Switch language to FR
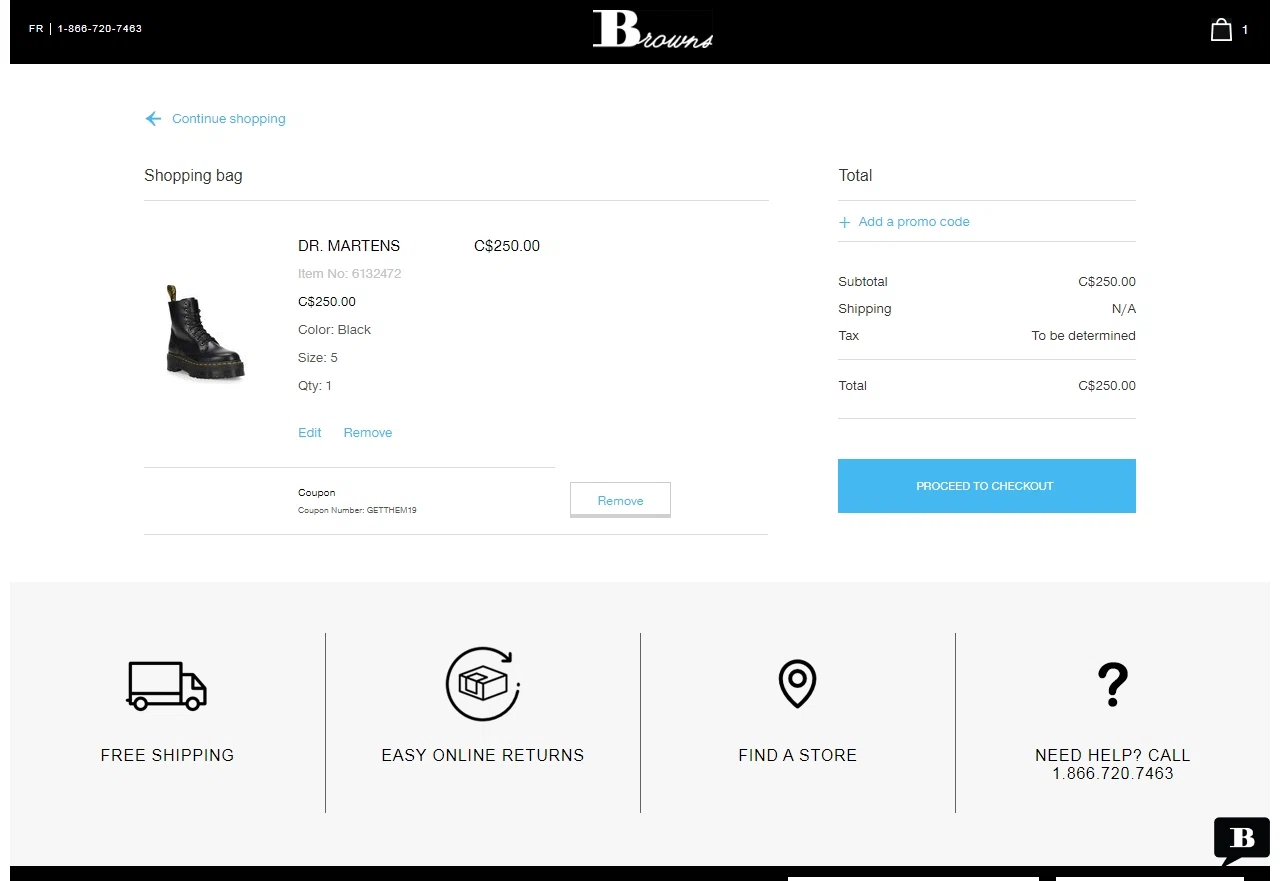 coord(36,29)
